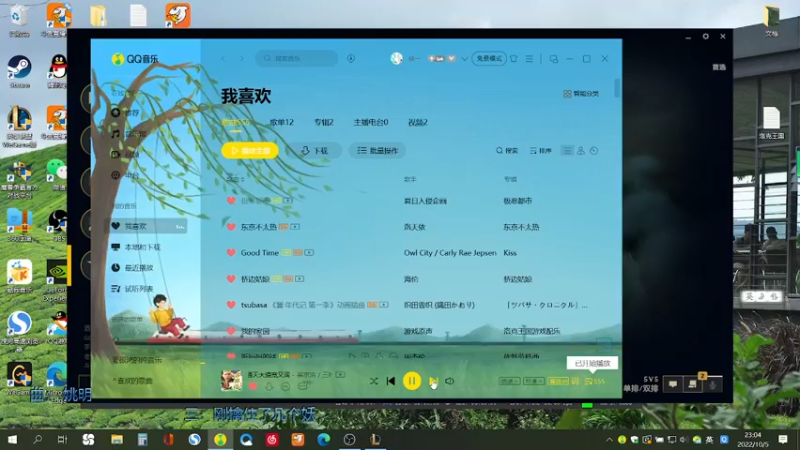Unlike the song Good Time

pyautogui.click(x=231, y=253)
